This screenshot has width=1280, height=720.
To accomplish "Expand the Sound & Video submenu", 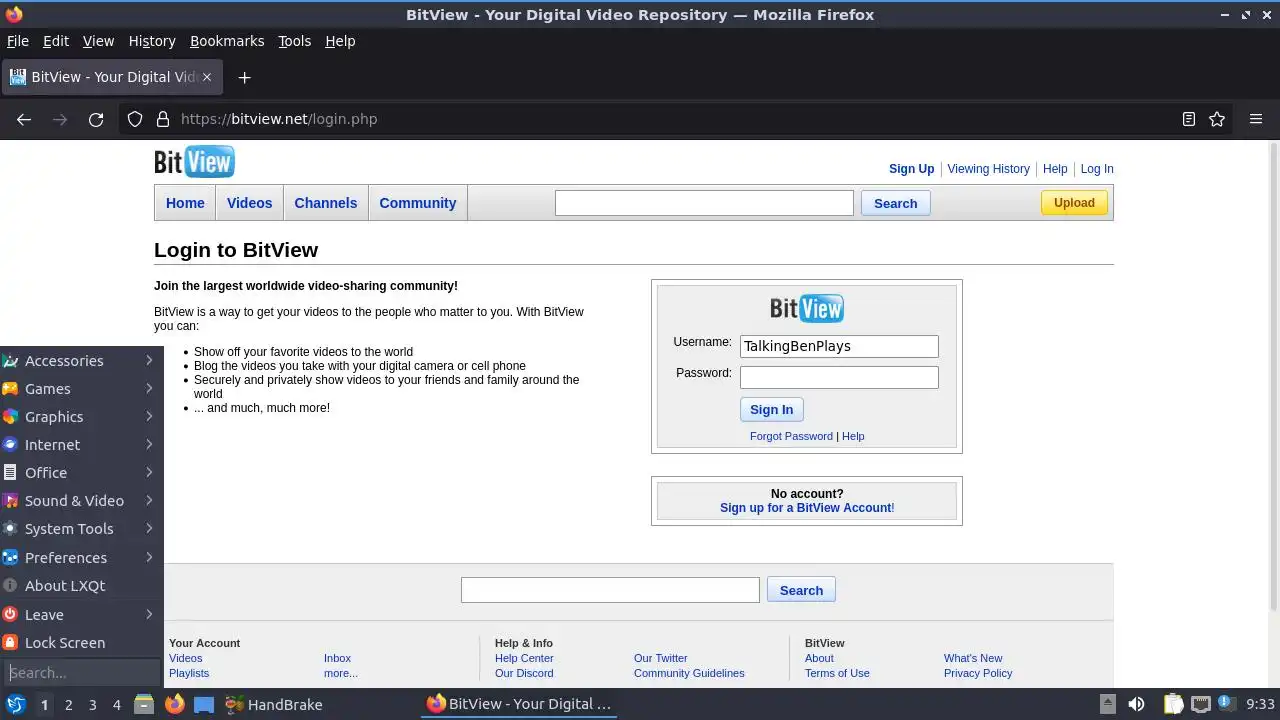I will 81,501.
